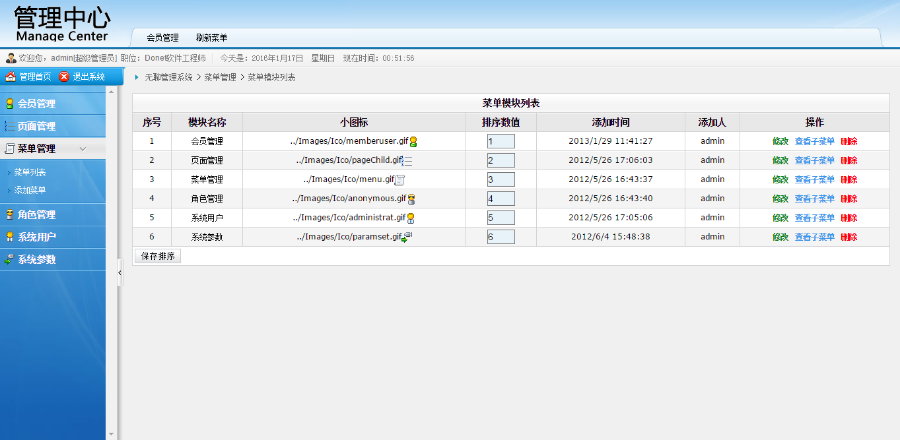
Task: Click 修改 for 系统用户 row
Action: pyautogui.click(x=781, y=218)
